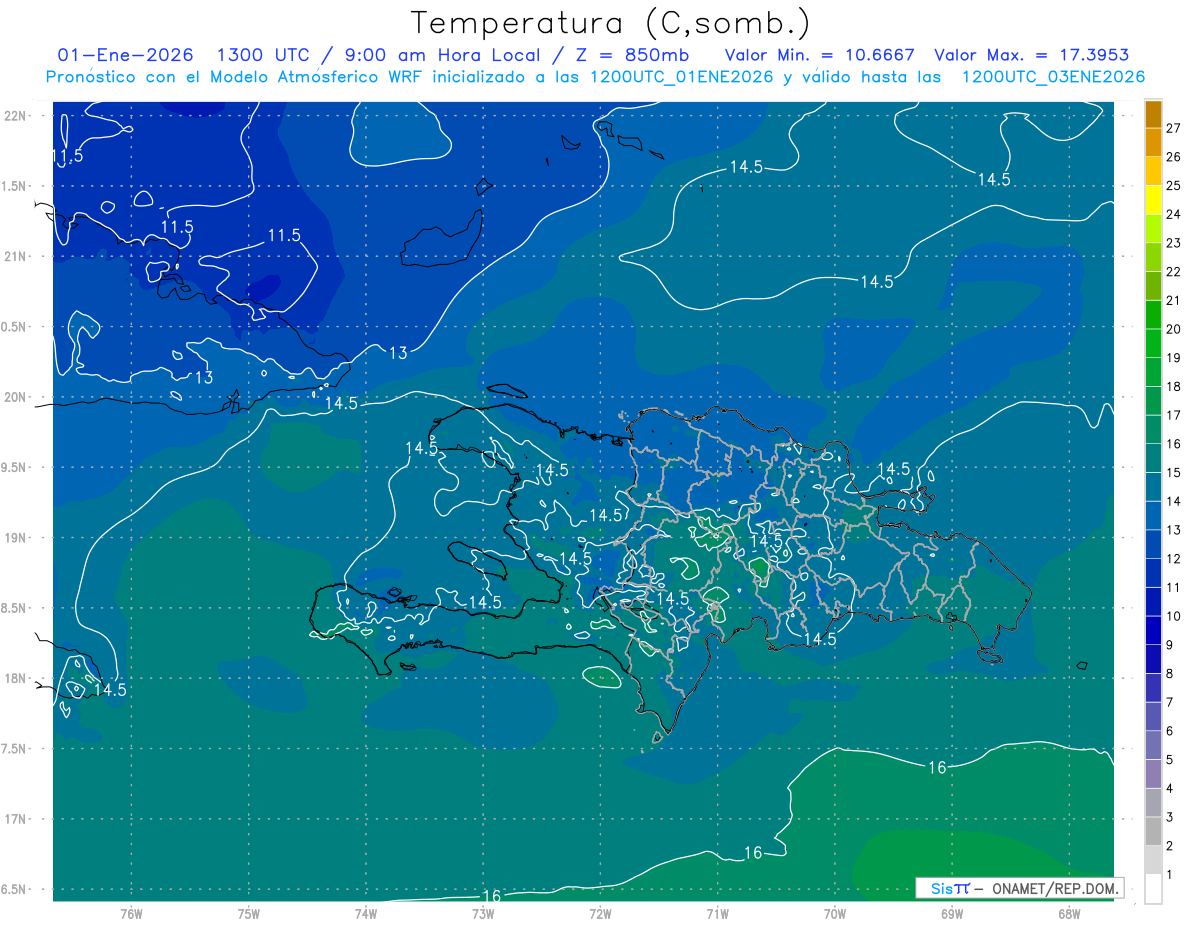Click the 10 label on the color scale
Image resolution: width=1200 pixels, height=927 pixels.
(1173, 616)
